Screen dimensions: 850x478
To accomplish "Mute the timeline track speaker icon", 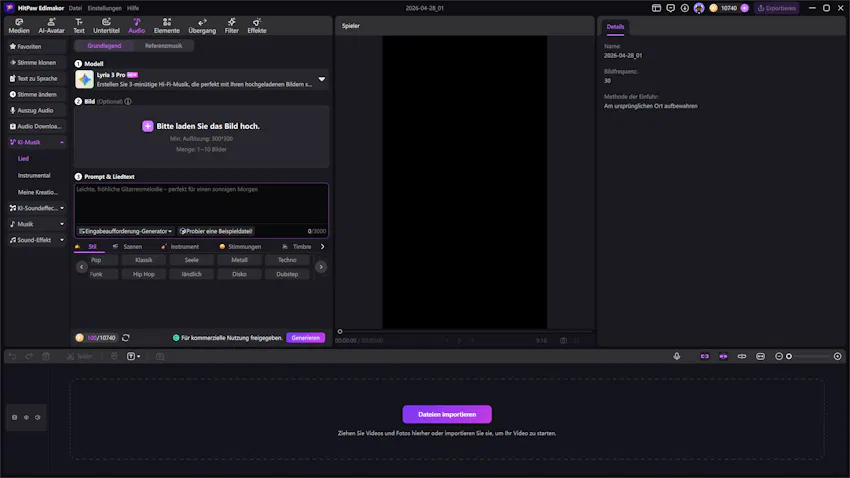I will coord(38,417).
